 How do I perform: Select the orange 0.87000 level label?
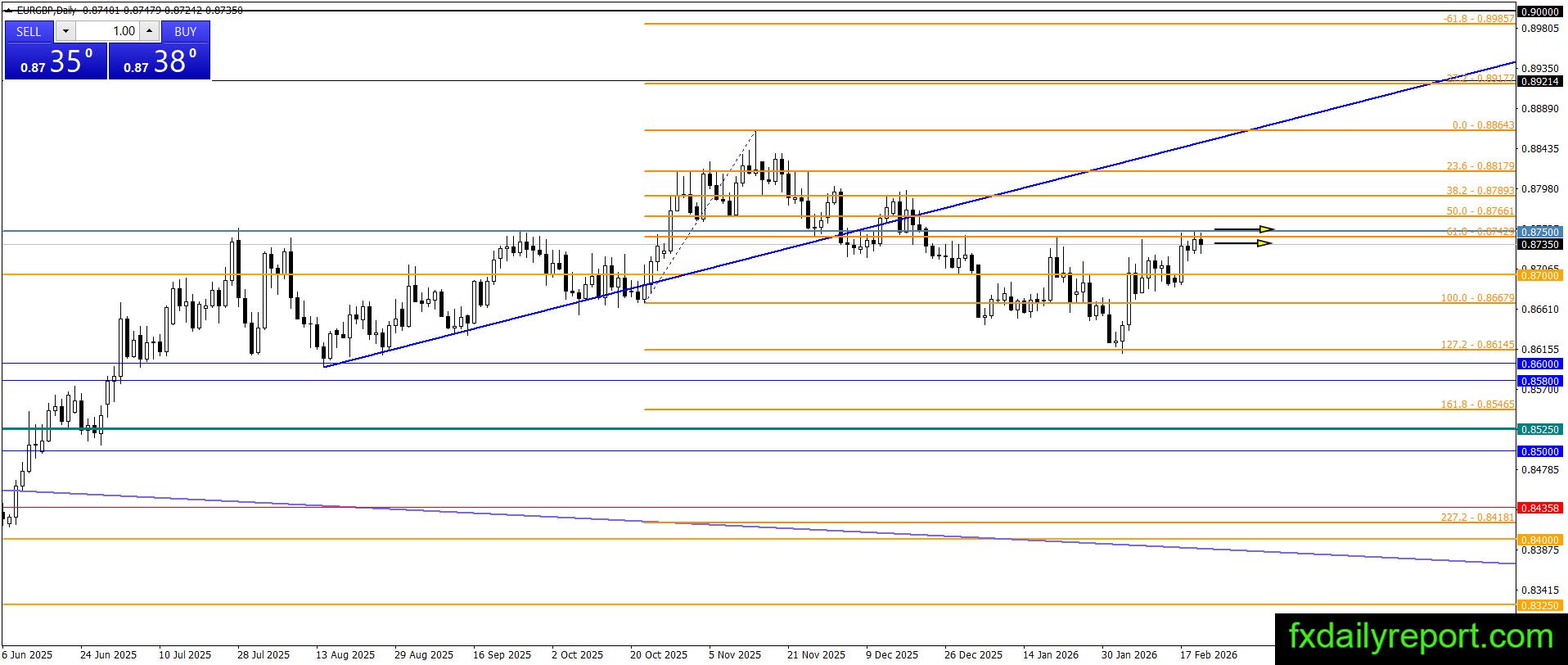click(x=1539, y=276)
